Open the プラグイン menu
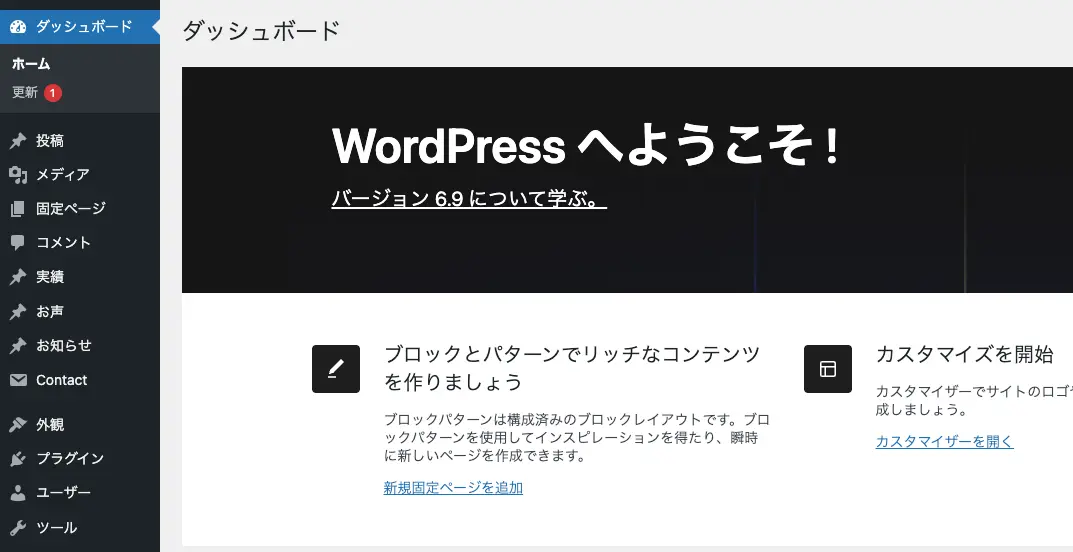This screenshot has height=552, width=1073. pos(80,459)
